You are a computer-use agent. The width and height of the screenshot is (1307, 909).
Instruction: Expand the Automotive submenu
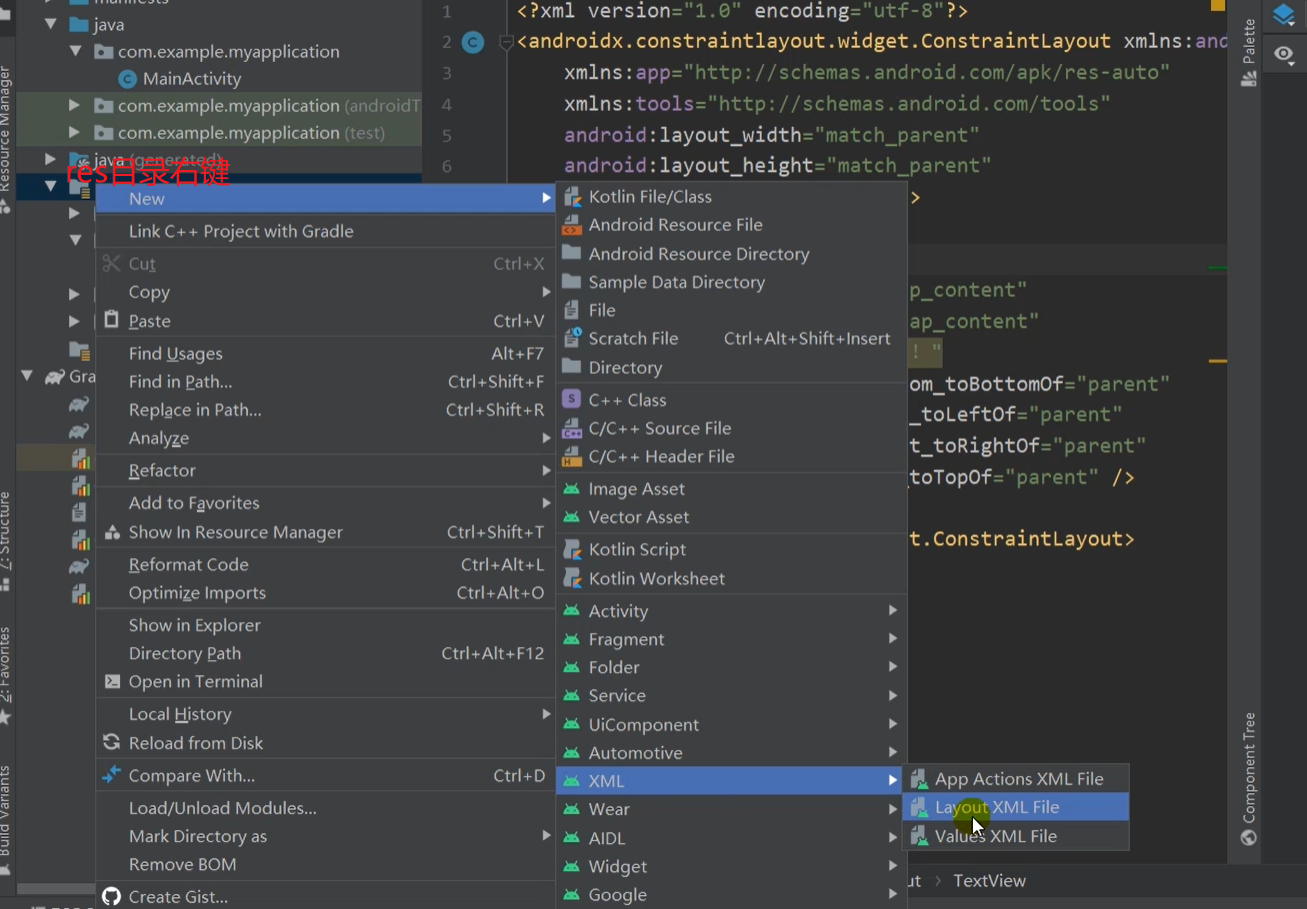[x=731, y=753]
